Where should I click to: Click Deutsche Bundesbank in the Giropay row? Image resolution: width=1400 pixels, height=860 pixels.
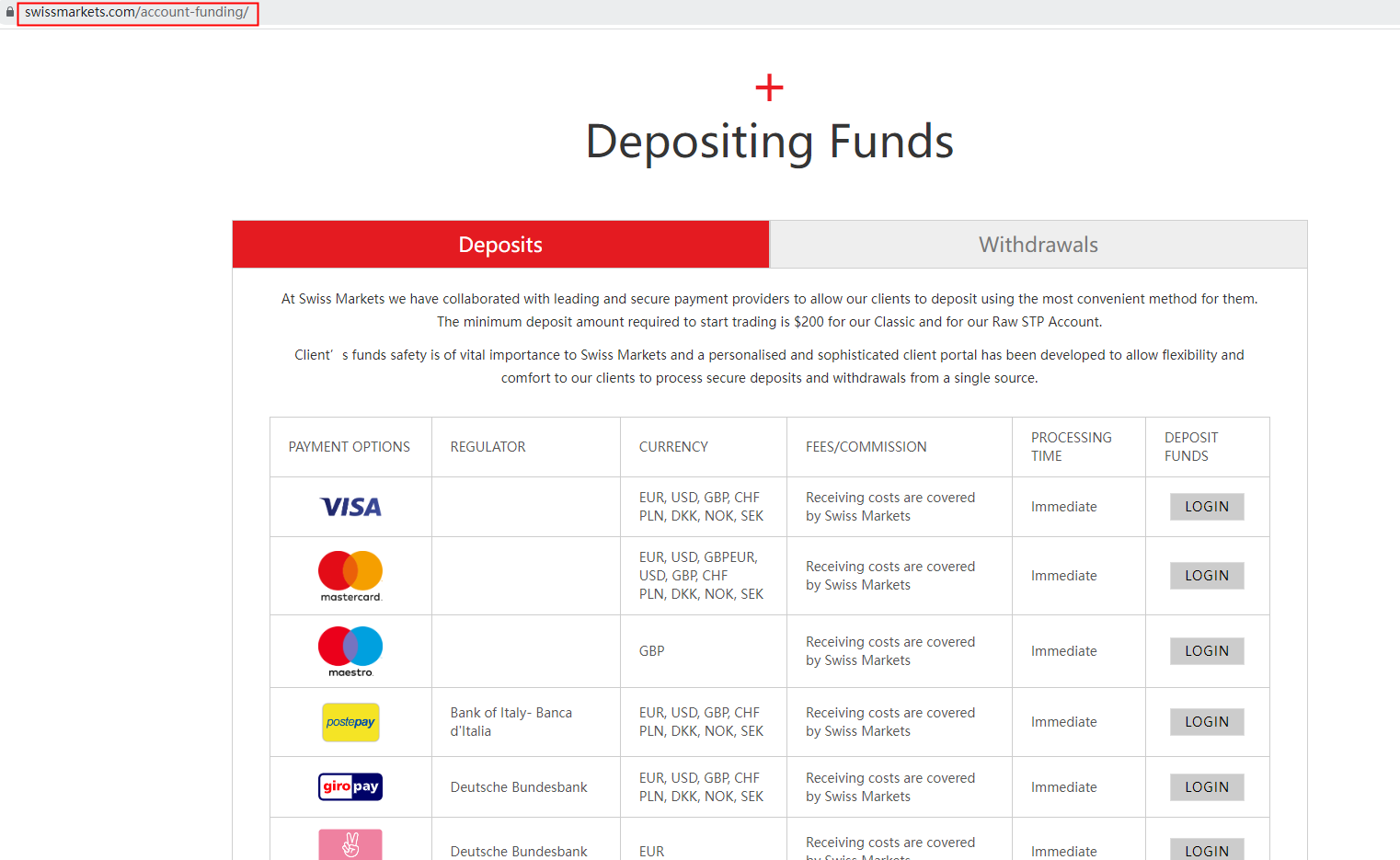(519, 787)
